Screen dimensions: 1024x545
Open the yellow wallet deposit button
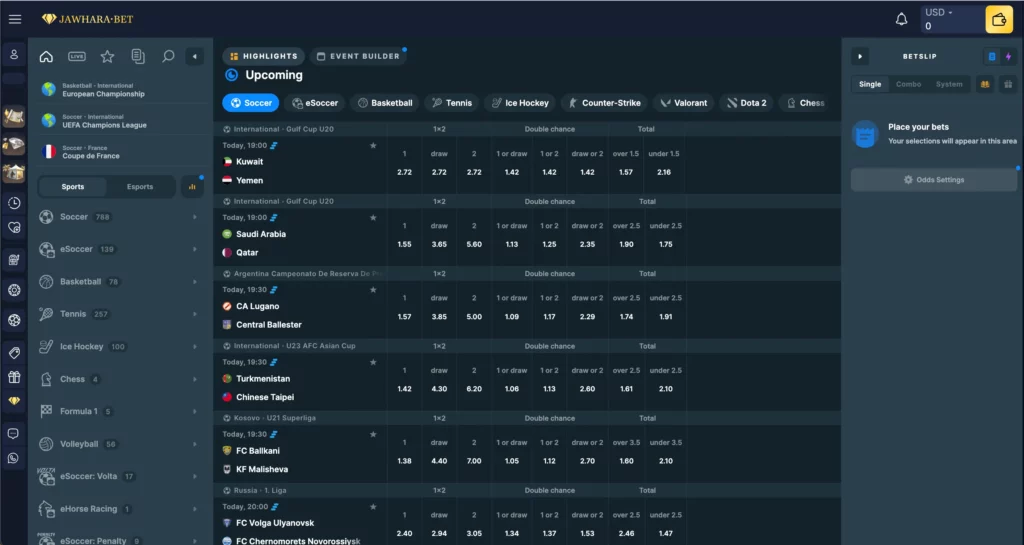pyautogui.click(x=999, y=20)
